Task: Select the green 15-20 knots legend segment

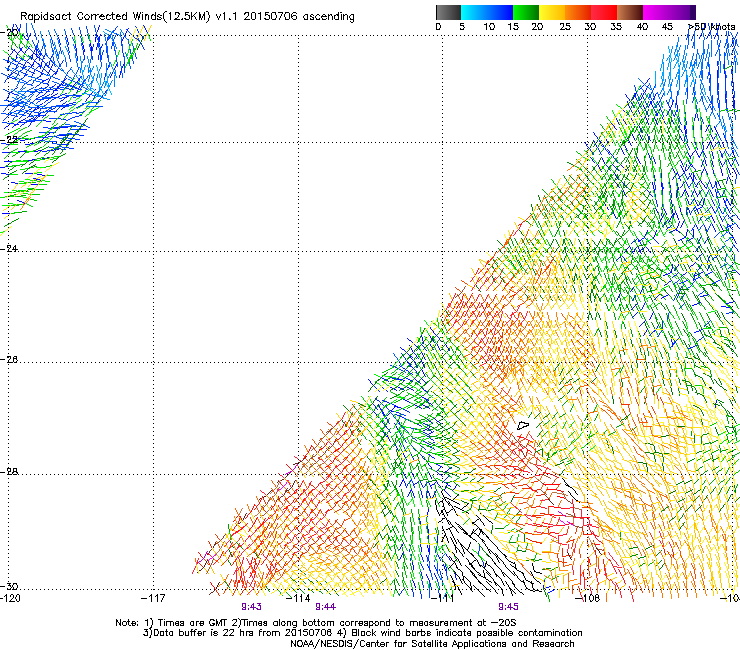Action: point(526,12)
